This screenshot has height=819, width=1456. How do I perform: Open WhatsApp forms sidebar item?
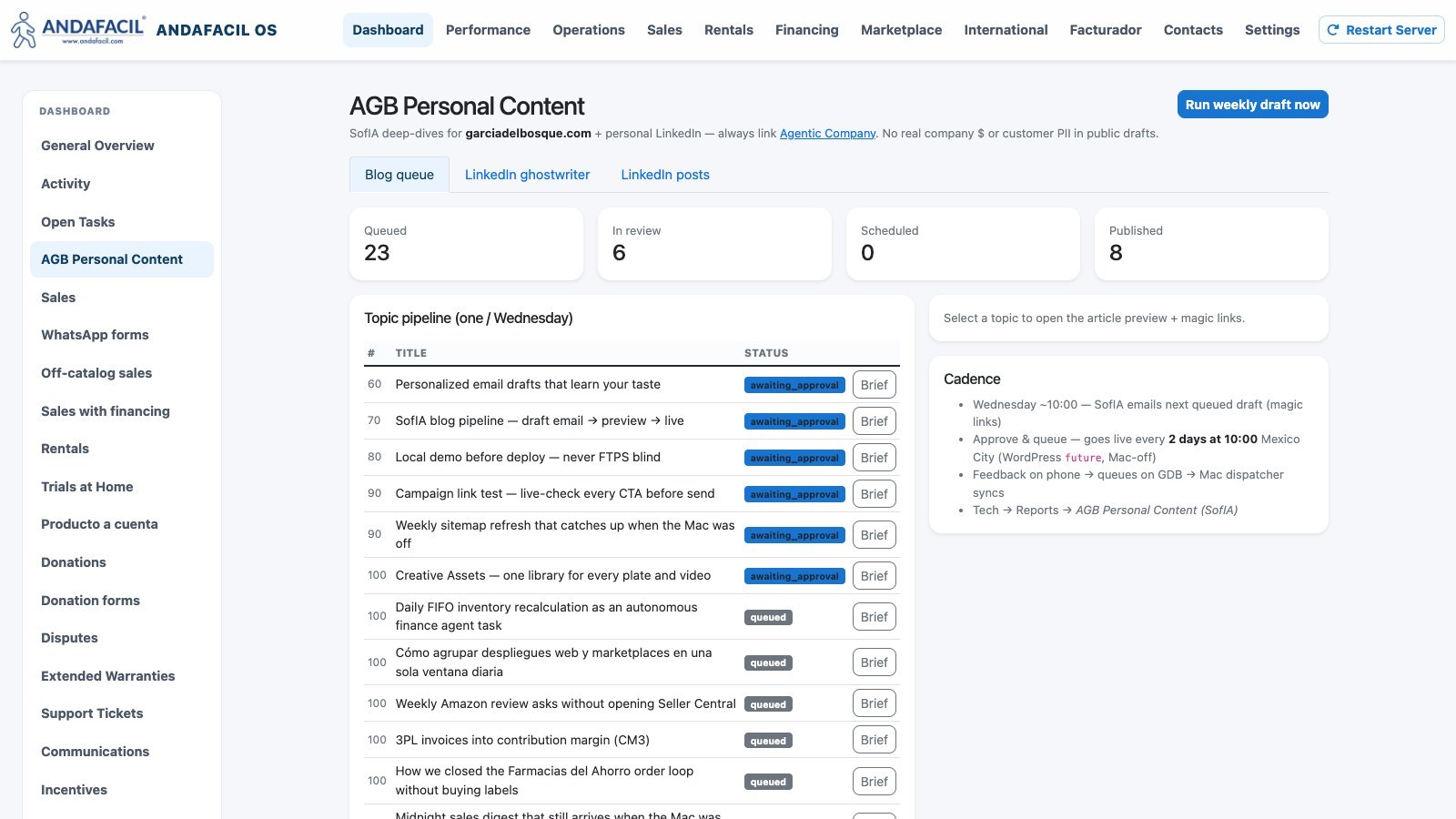122,335
